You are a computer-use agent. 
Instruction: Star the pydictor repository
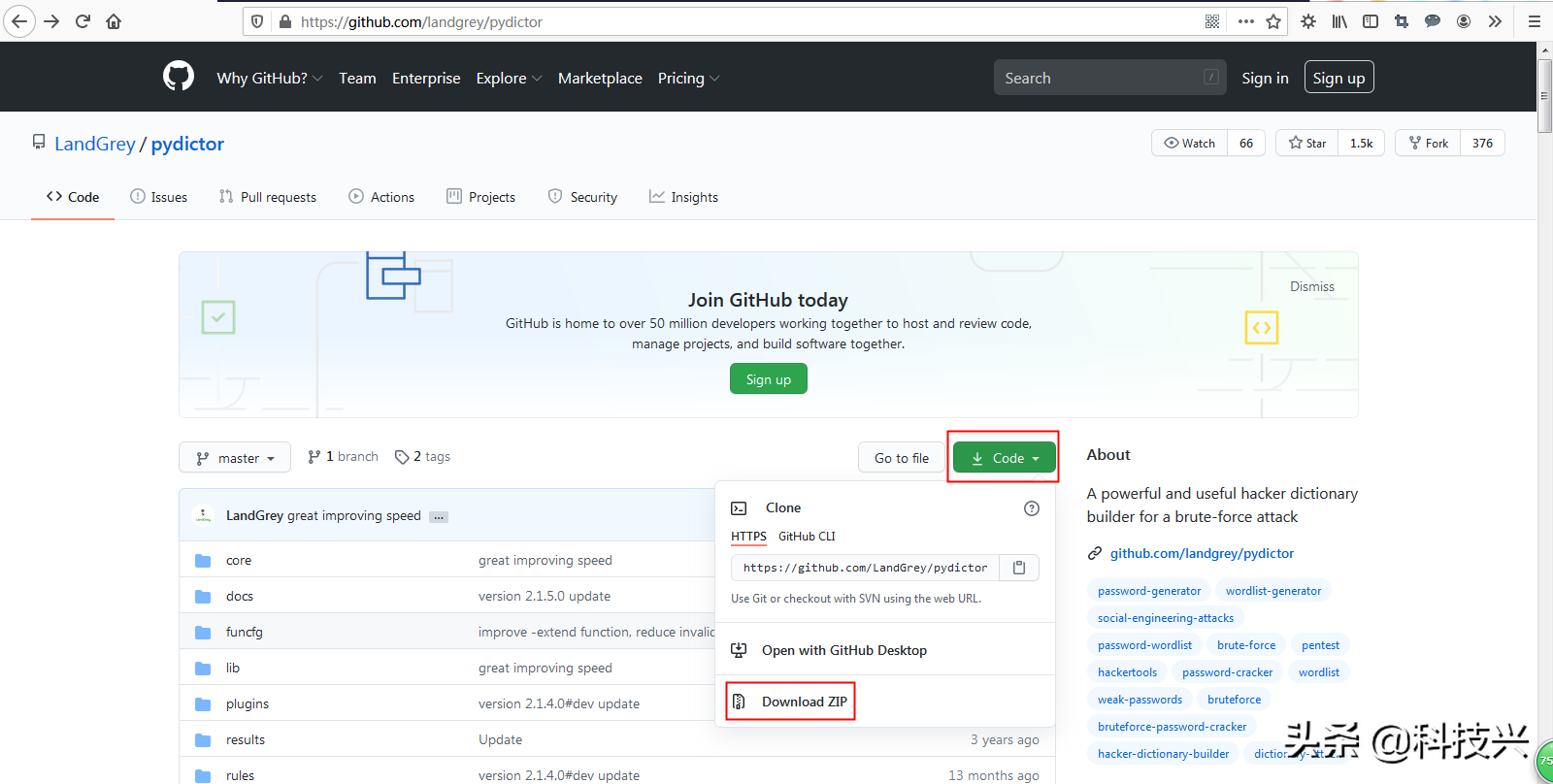1307,144
